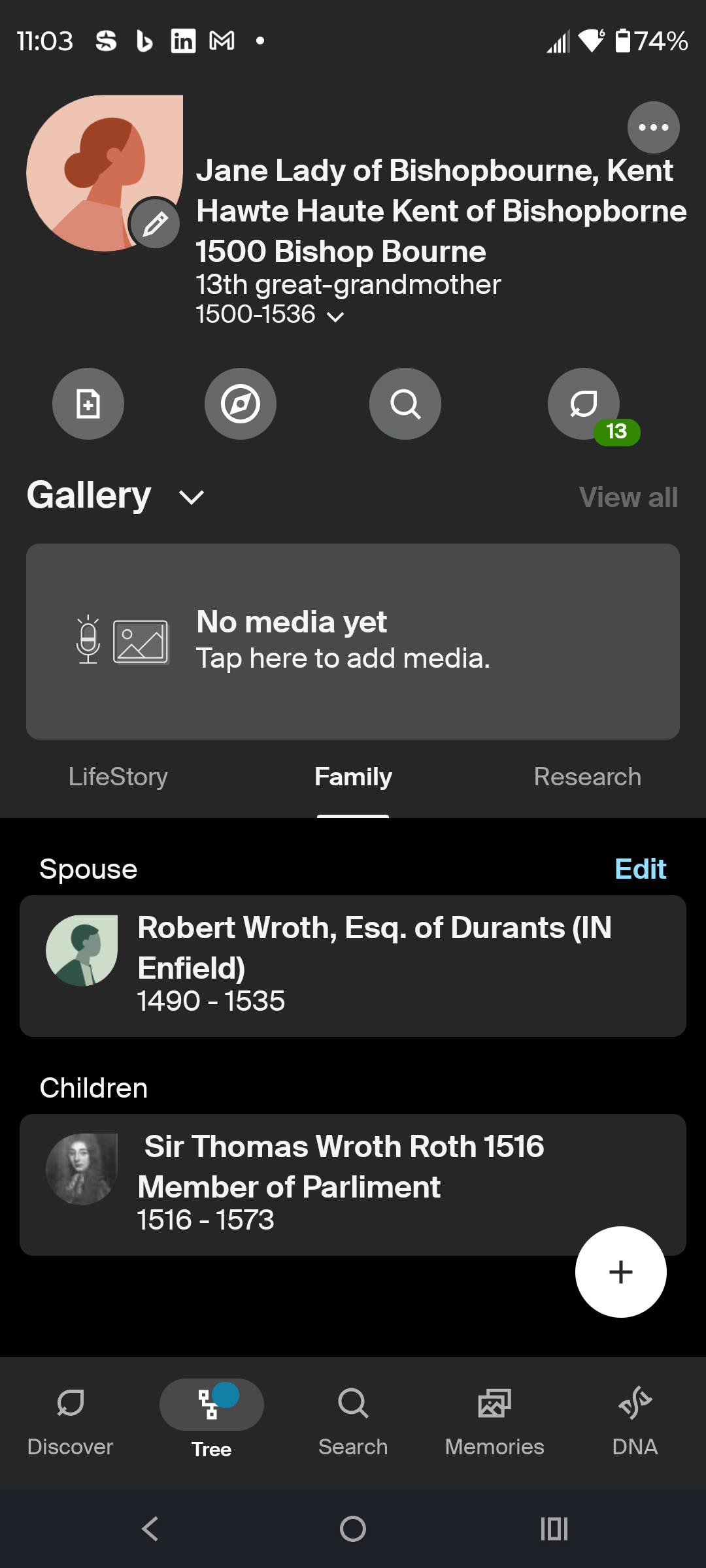The height and width of the screenshot is (1568, 706).
Task: Tap the white plus floating button
Action: coord(620,1271)
